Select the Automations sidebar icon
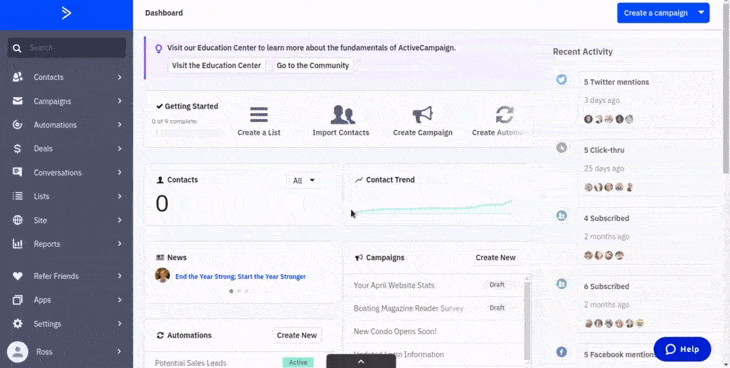Screen dimensions: 730x368 [x=18, y=125]
